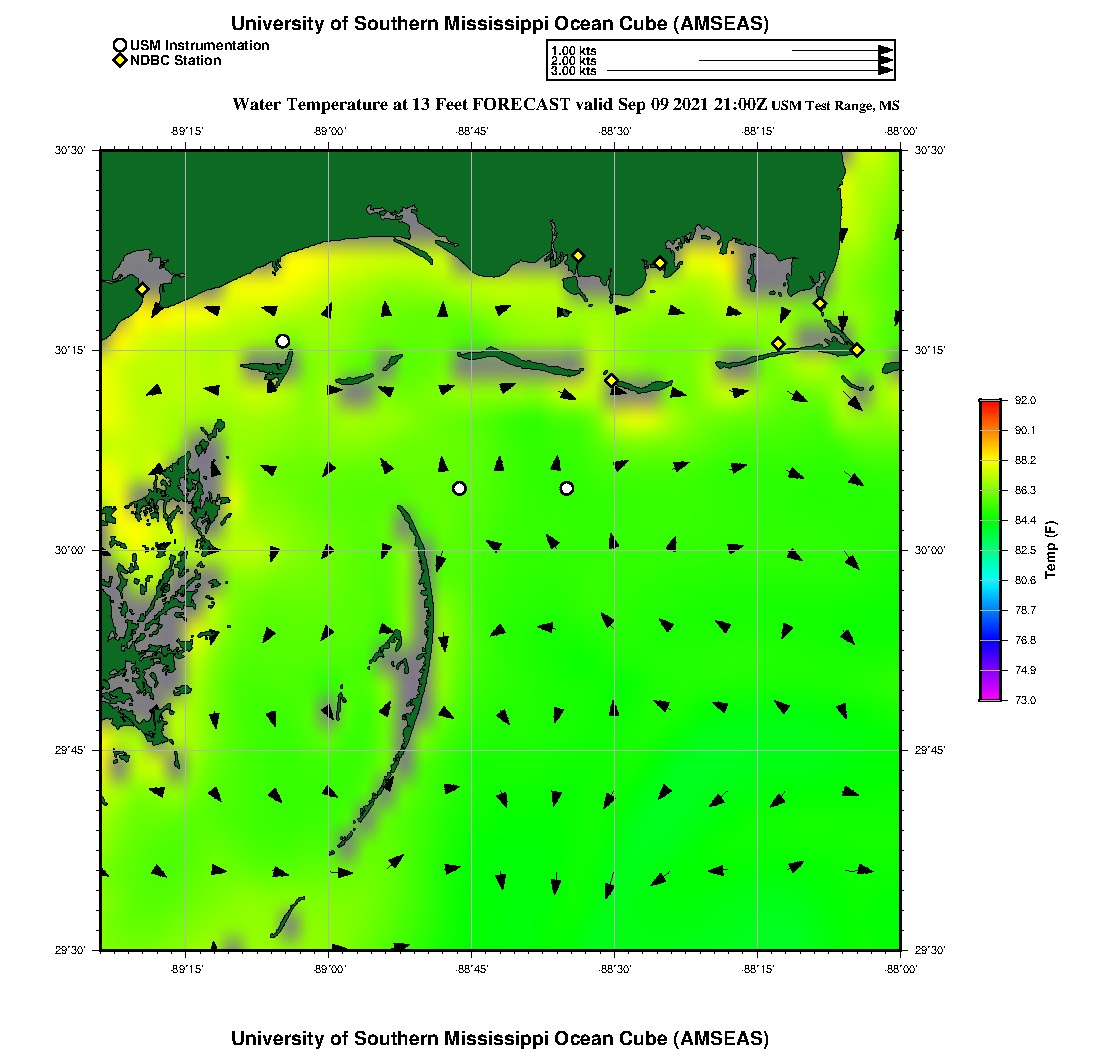Click the -88°00' label on the top axis

(901, 131)
